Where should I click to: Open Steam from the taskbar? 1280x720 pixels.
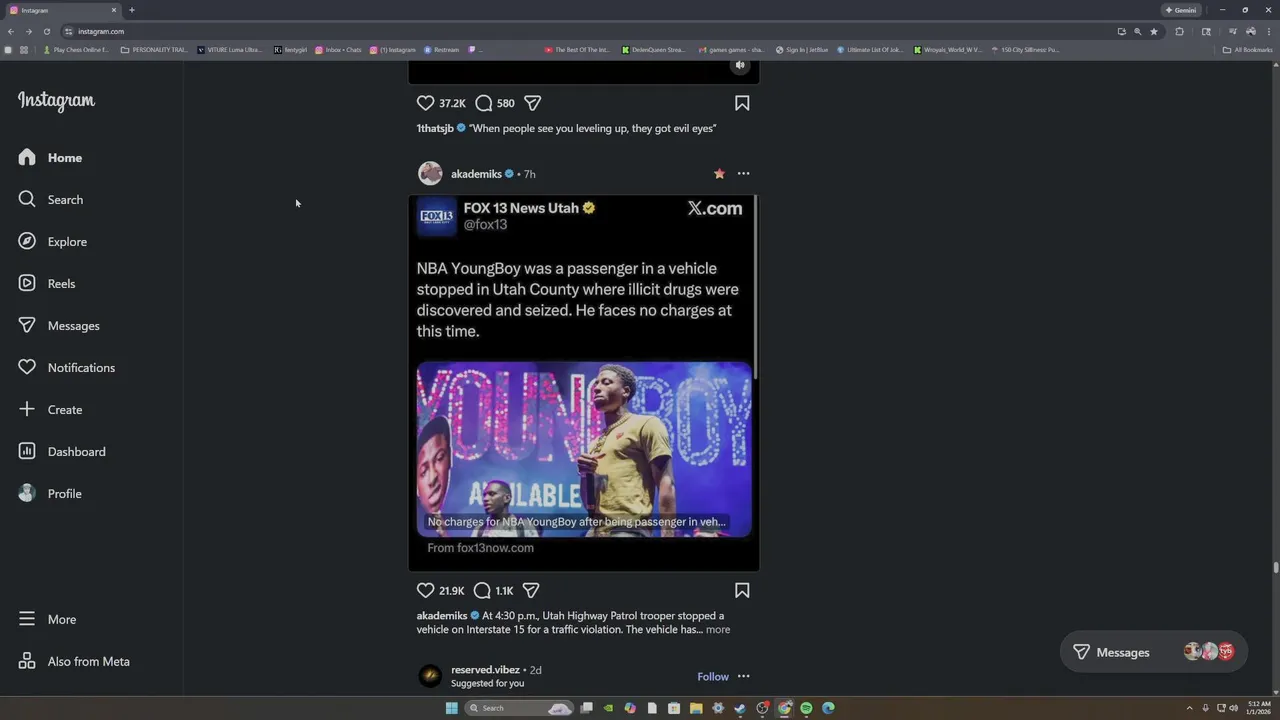tap(740, 708)
